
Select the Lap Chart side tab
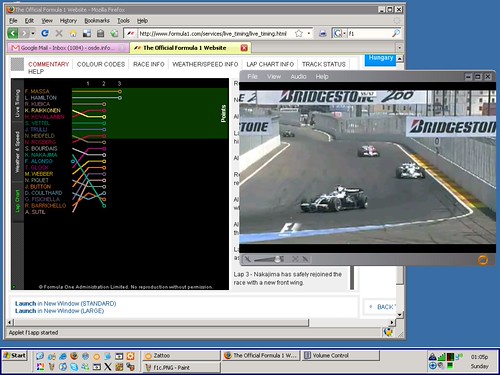point(17,201)
